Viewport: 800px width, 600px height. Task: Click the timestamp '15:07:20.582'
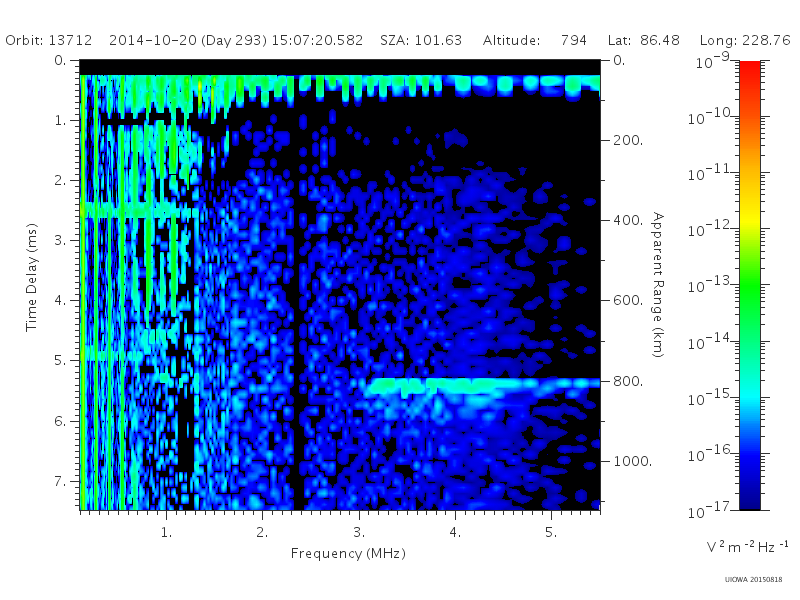(x=317, y=40)
